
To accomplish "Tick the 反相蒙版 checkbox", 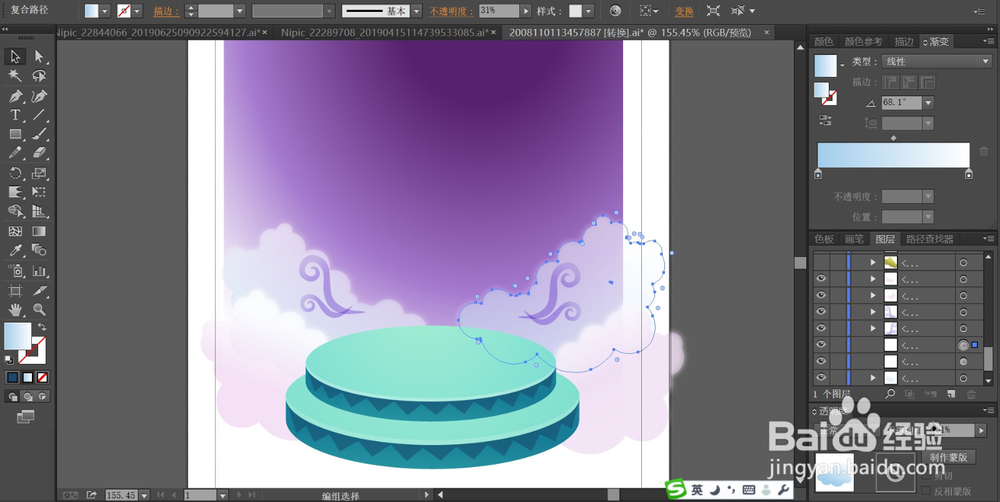I will 926,491.
